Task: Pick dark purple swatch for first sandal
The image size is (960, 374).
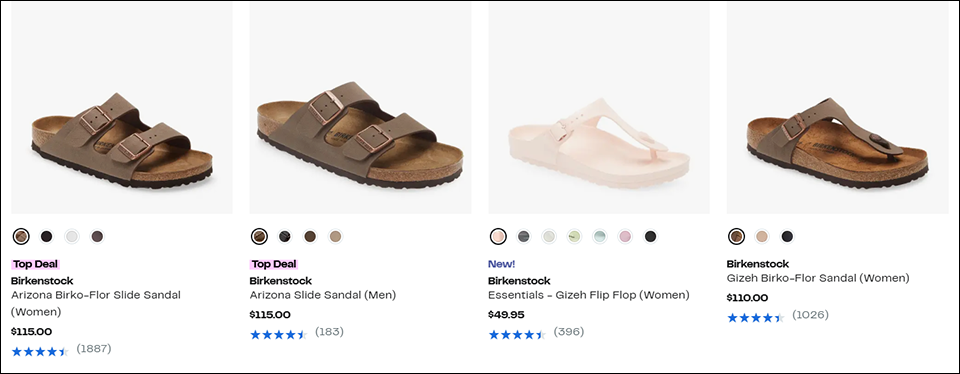Action: click(x=97, y=236)
